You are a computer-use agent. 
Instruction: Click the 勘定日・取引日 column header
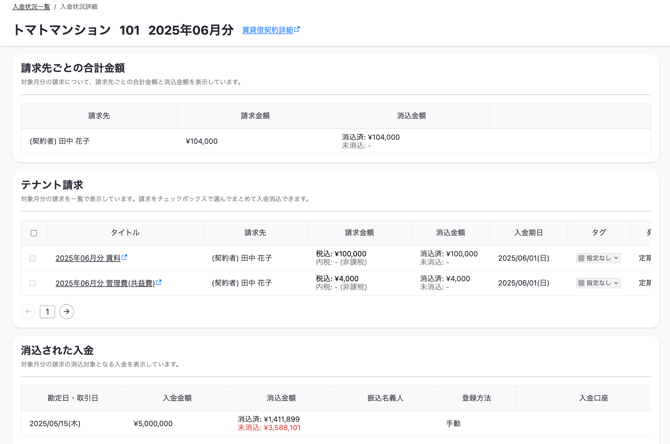pyautogui.click(x=73, y=398)
